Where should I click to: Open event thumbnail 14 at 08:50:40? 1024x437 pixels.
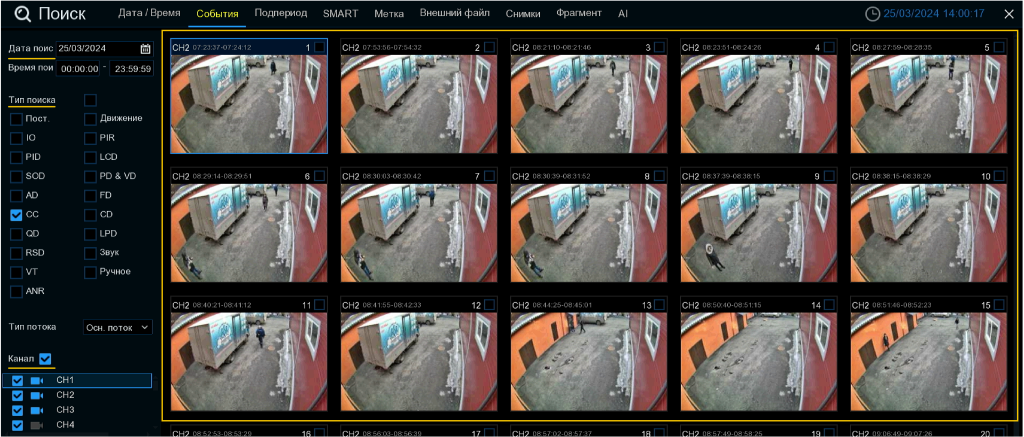[x=759, y=361]
